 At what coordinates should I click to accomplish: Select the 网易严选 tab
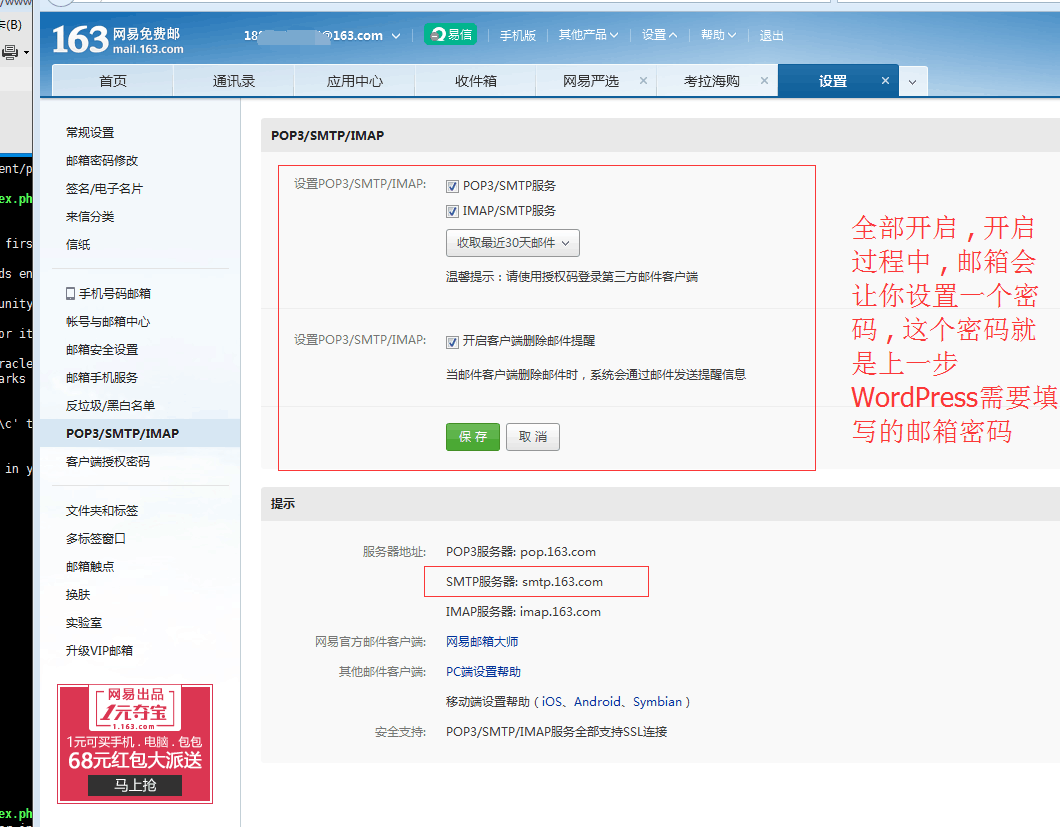coord(590,81)
